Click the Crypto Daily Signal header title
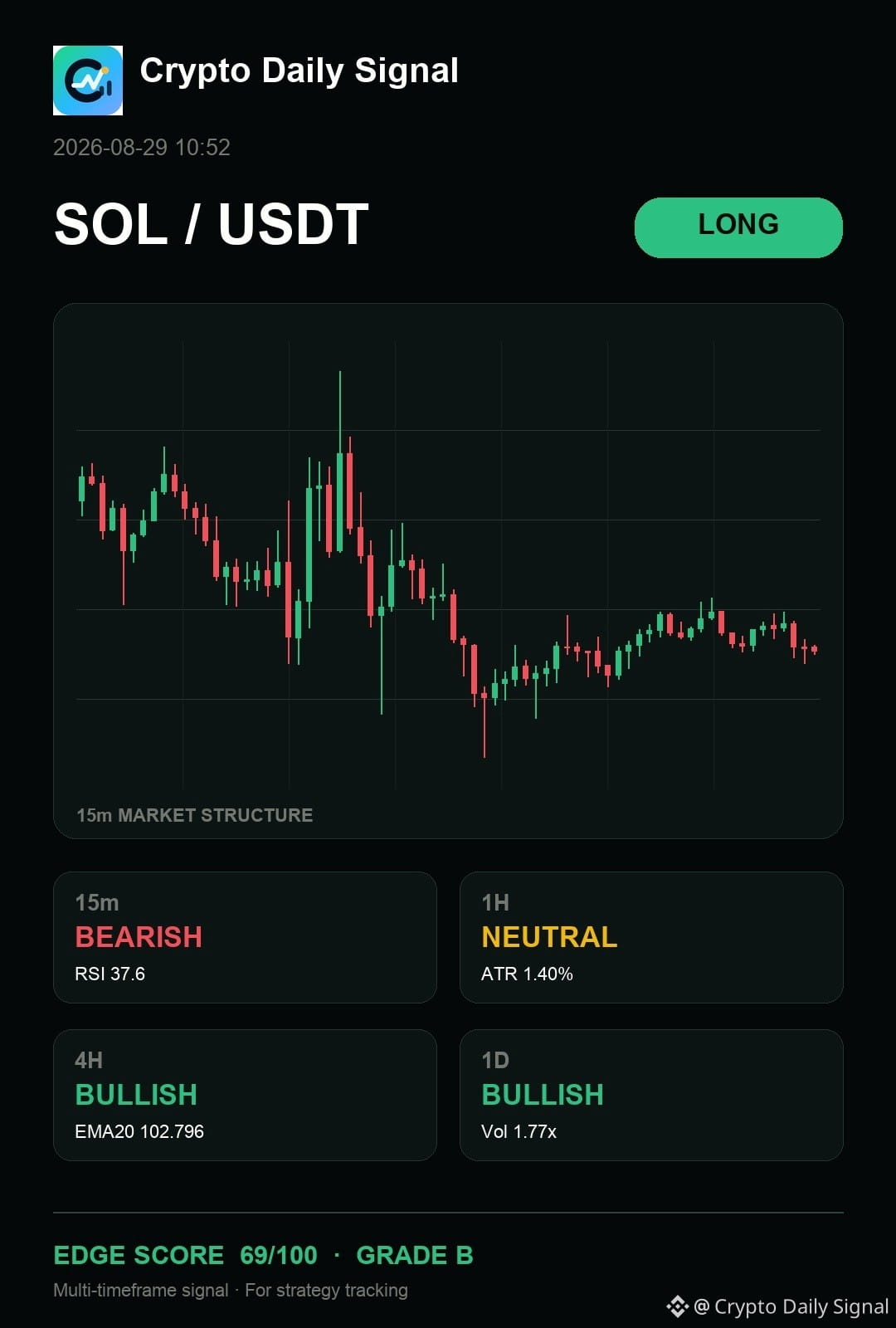 click(299, 71)
